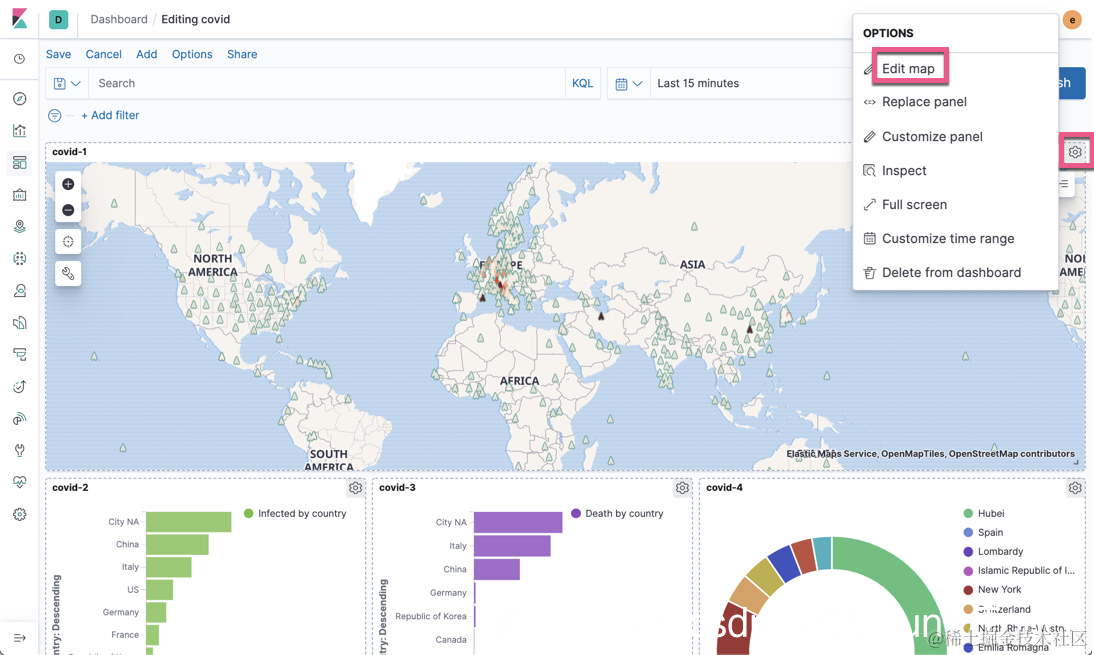
Task: Open Visualize chart icon in sidebar
Action: (20, 130)
